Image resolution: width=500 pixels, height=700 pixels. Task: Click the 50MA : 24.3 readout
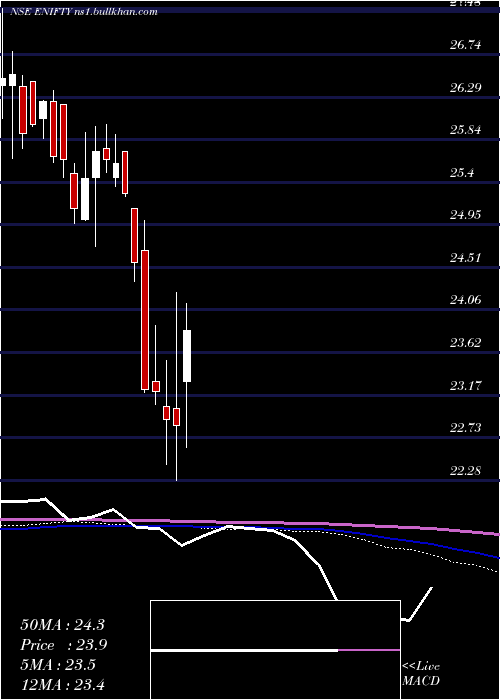[x=62, y=625]
